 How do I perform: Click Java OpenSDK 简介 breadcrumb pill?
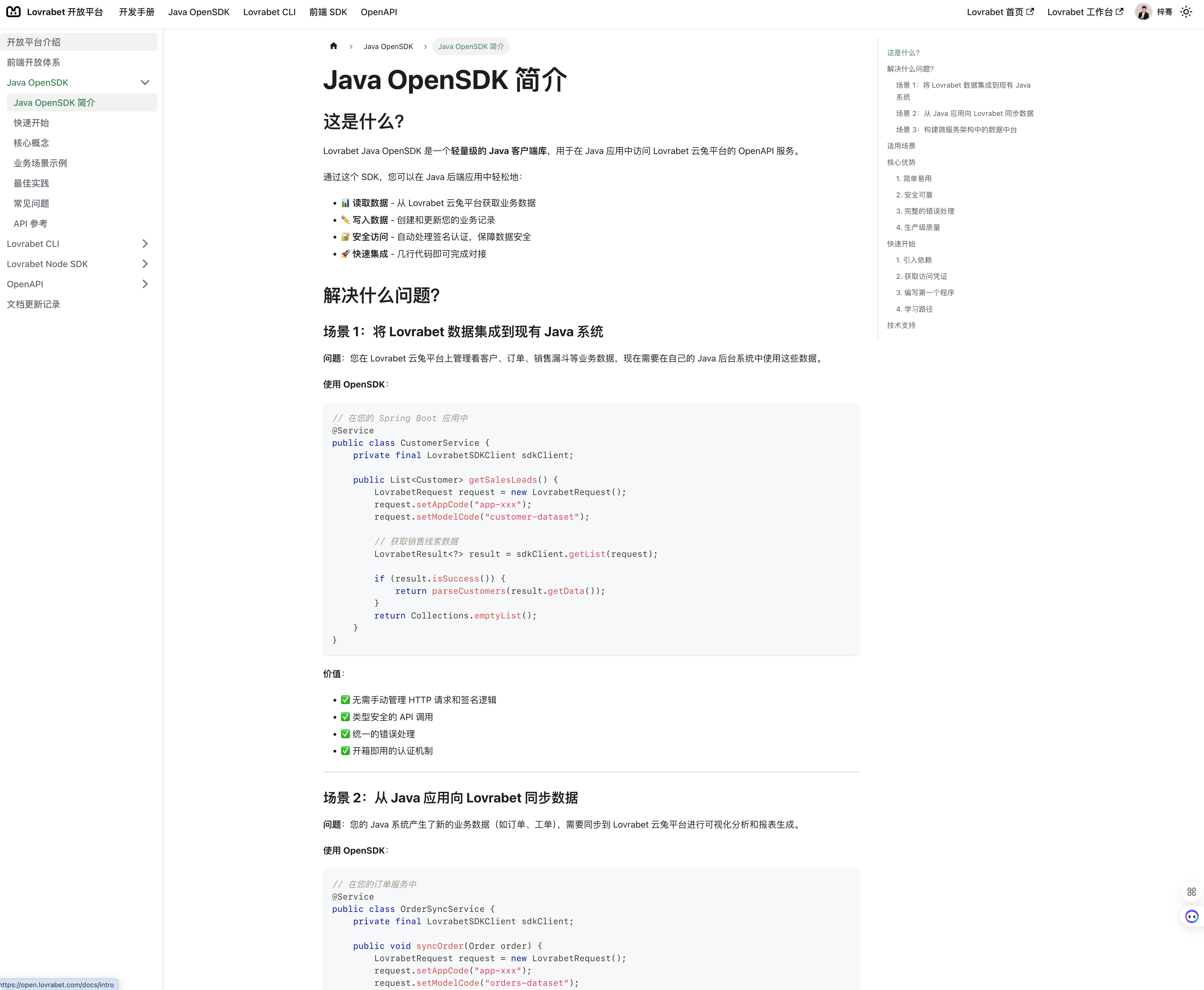point(471,46)
